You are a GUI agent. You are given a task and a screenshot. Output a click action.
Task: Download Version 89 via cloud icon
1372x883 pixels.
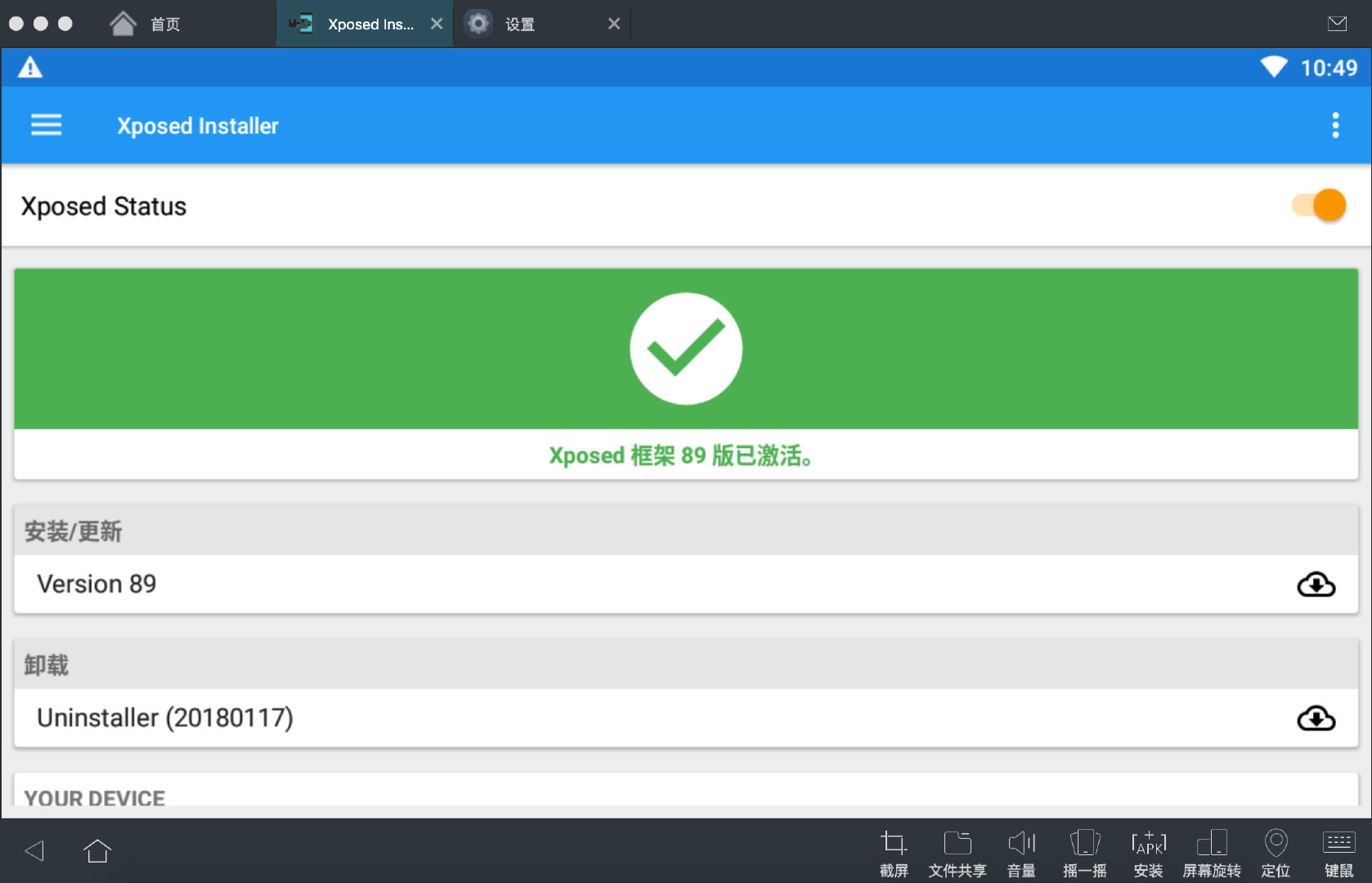coord(1316,584)
